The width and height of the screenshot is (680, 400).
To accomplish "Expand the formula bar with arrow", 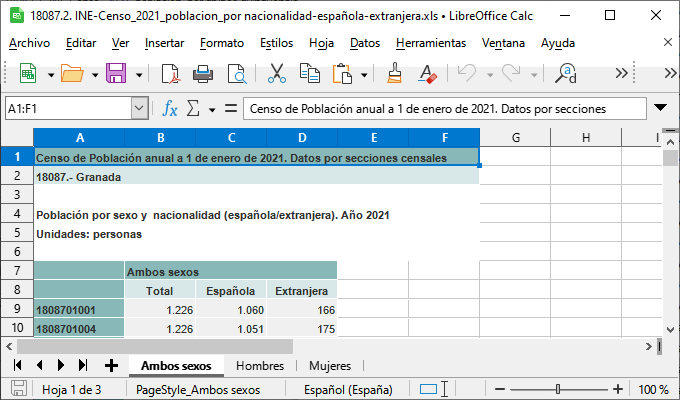I will tap(660, 108).
